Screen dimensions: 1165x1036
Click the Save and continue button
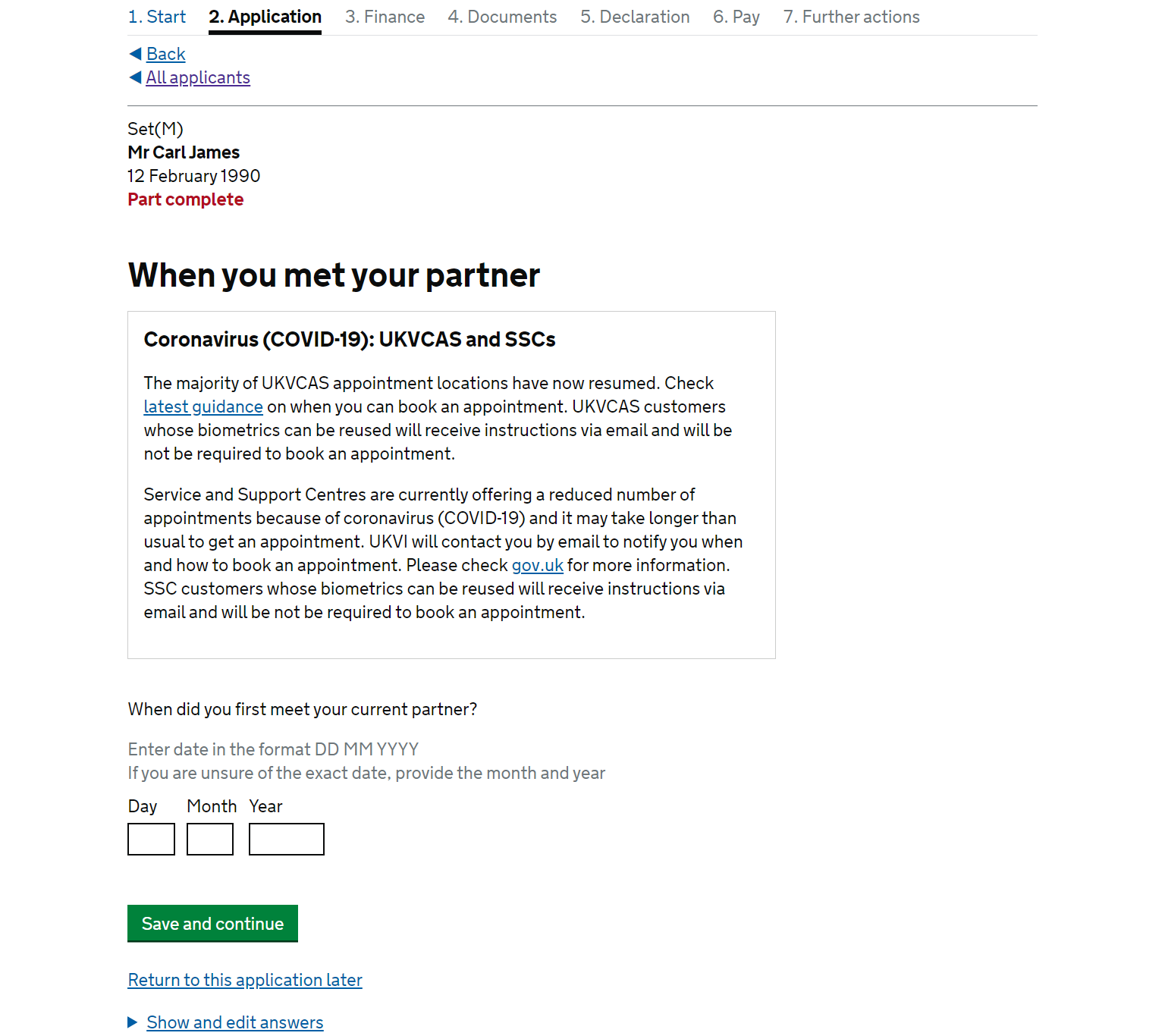[x=212, y=923]
